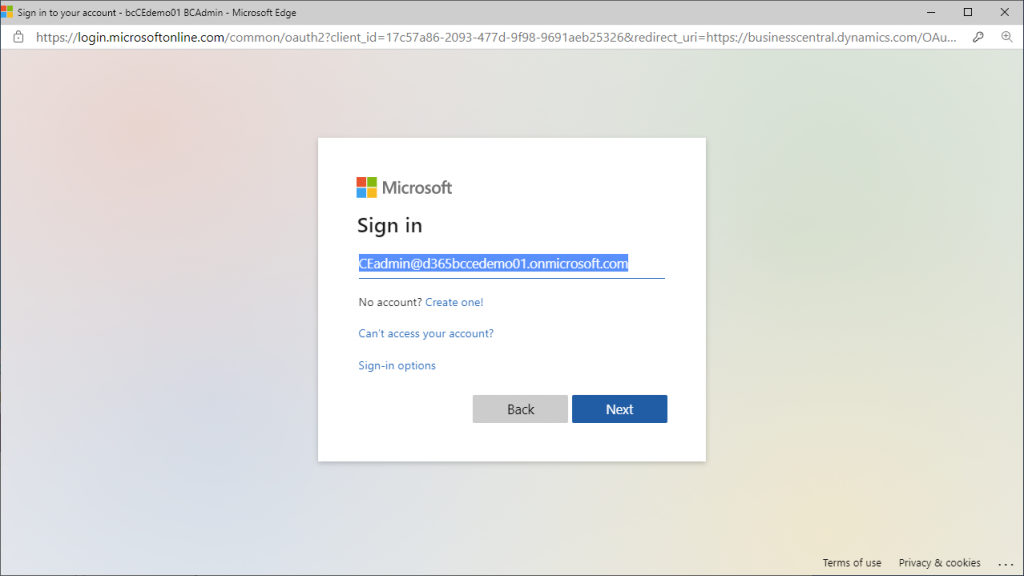Open Terms of use link
1024x576 pixels.
click(852, 562)
